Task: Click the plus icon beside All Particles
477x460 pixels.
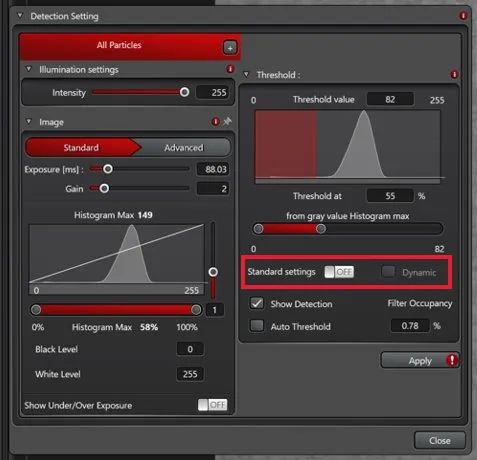Action: [230, 48]
